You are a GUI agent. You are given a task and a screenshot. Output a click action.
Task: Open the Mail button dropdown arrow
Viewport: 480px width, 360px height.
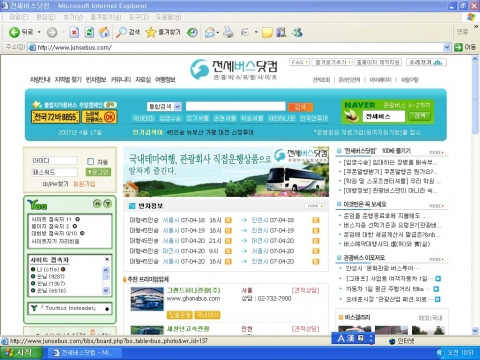[x=217, y=32]
